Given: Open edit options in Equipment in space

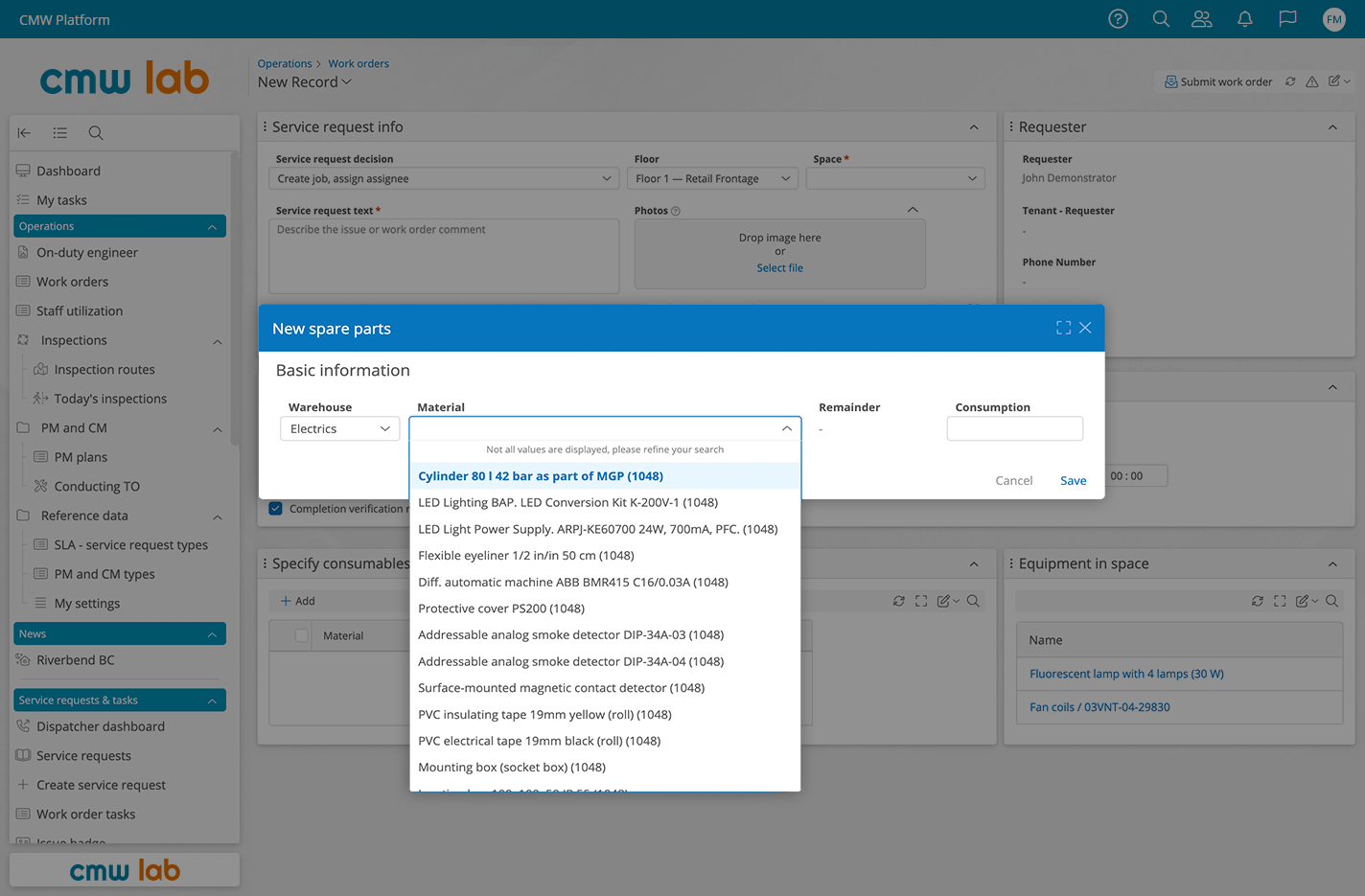Looking at the screenshot, I should (x=1307, y=601).
